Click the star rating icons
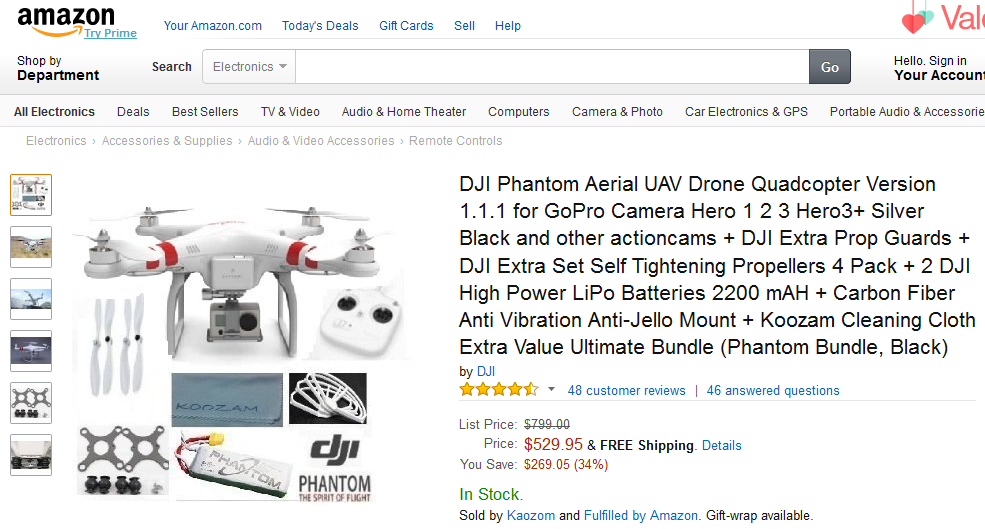The height and width of the screenshot is (529, 985). click(499, 390)
